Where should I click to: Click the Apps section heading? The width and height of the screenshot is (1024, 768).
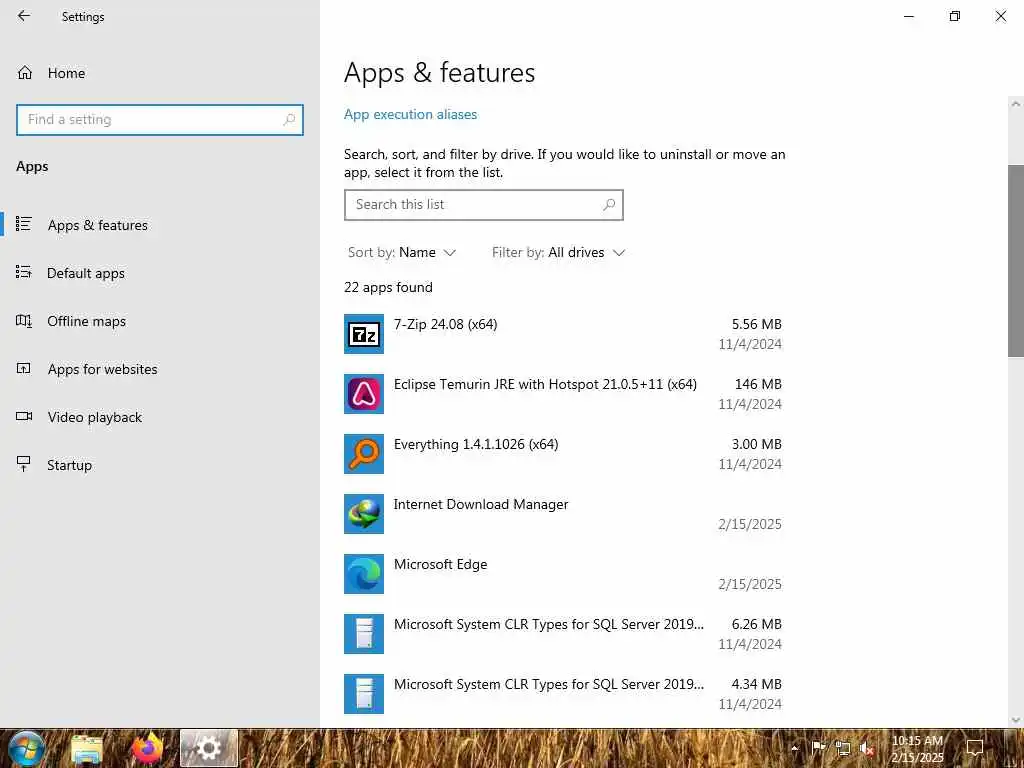[x=32, y=167]
